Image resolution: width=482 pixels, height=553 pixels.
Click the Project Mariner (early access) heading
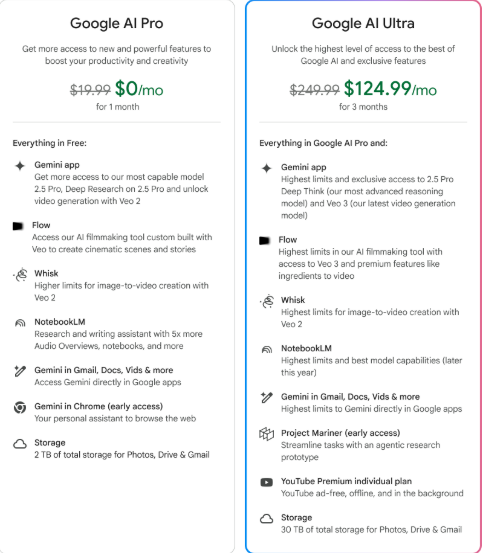pos(341,433)
